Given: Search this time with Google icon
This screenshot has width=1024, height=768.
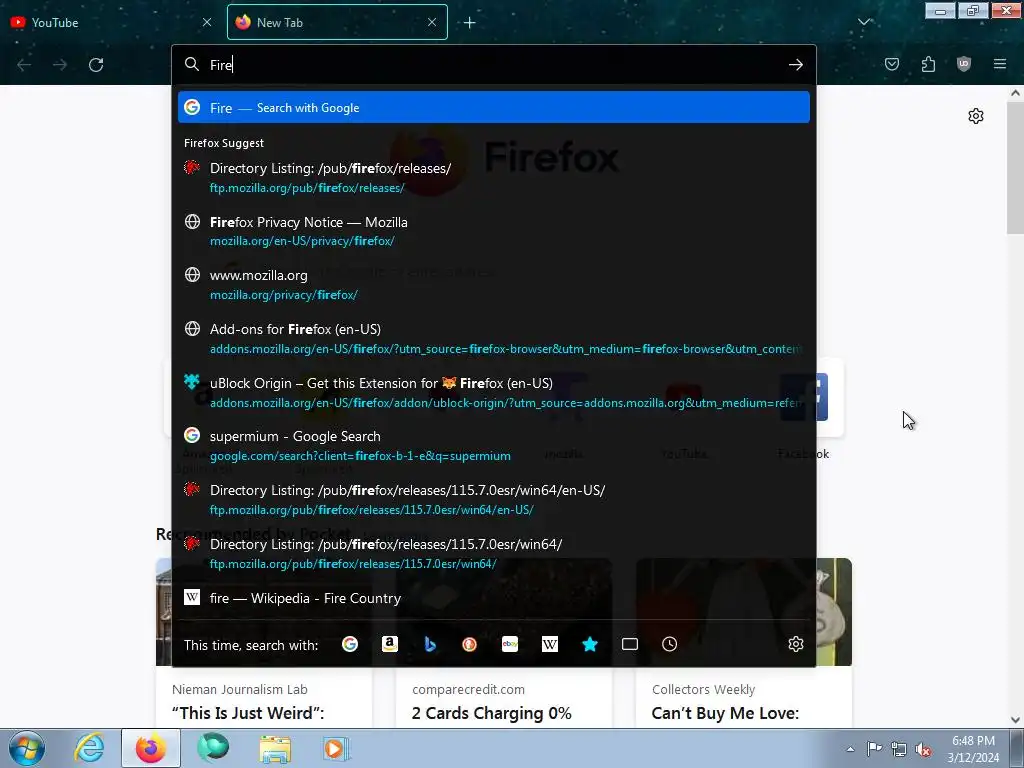Looking at the screenshot, I should click(350, 645).
